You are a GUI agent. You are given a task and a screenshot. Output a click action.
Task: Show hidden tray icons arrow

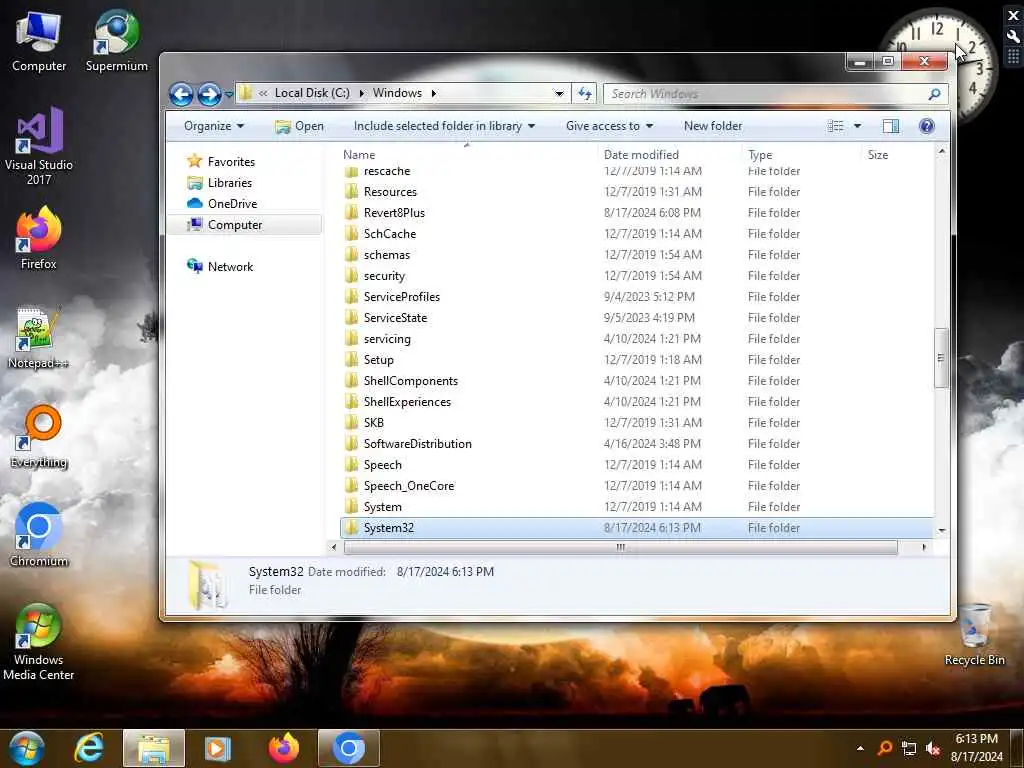(861, 748)
